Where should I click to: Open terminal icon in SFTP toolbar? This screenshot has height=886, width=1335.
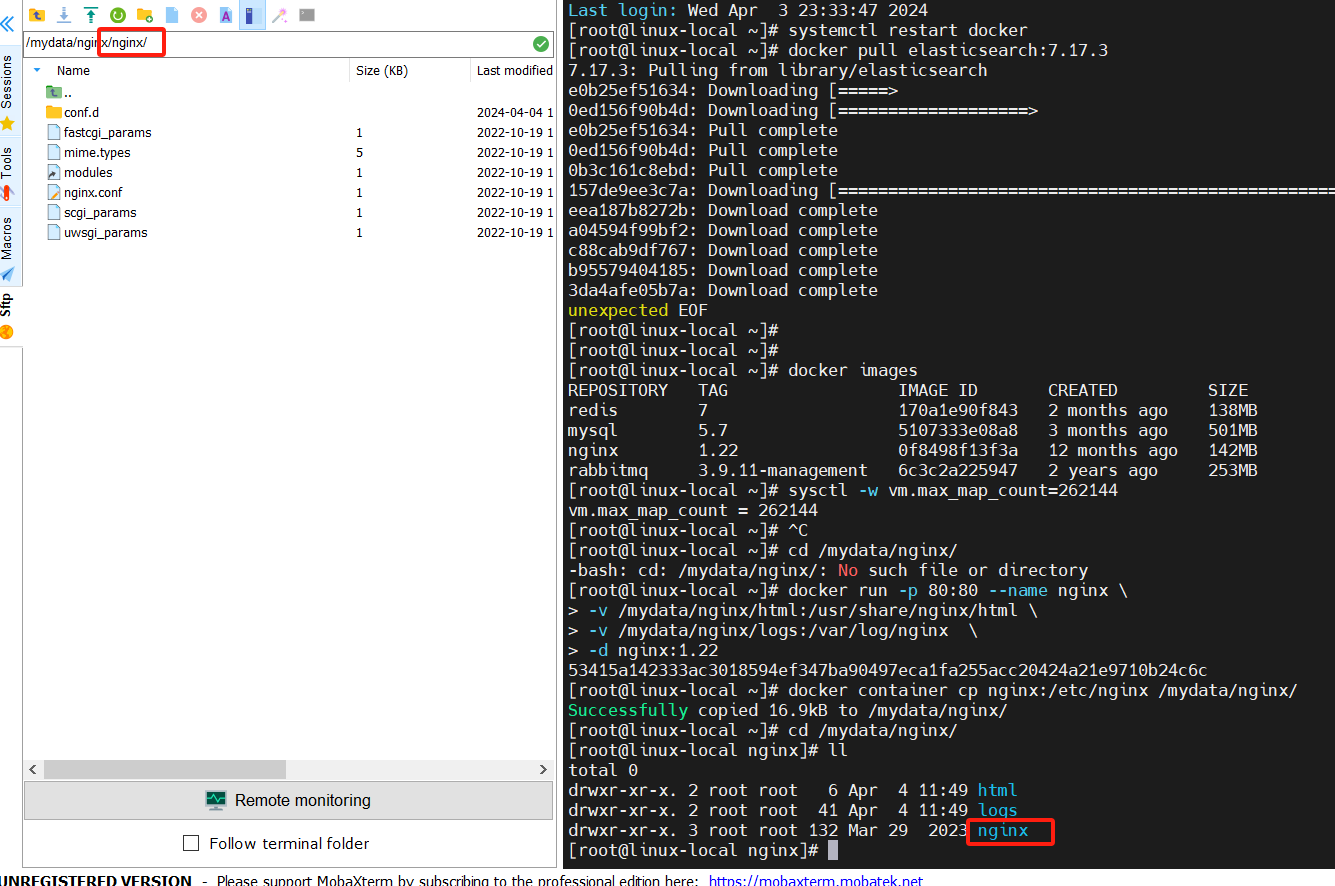click(307, 15)
